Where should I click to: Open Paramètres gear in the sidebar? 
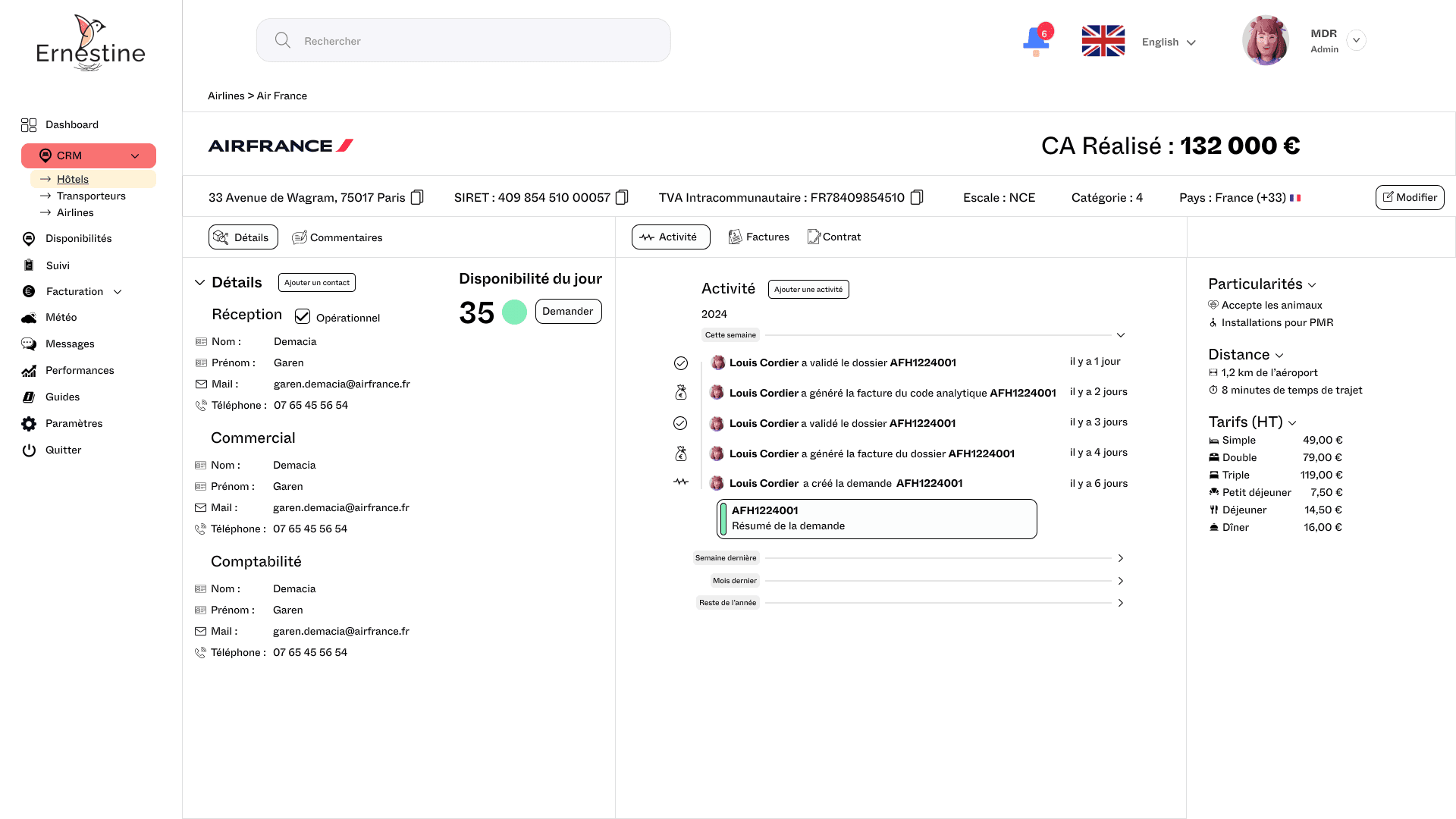click(x=29, y=423)
